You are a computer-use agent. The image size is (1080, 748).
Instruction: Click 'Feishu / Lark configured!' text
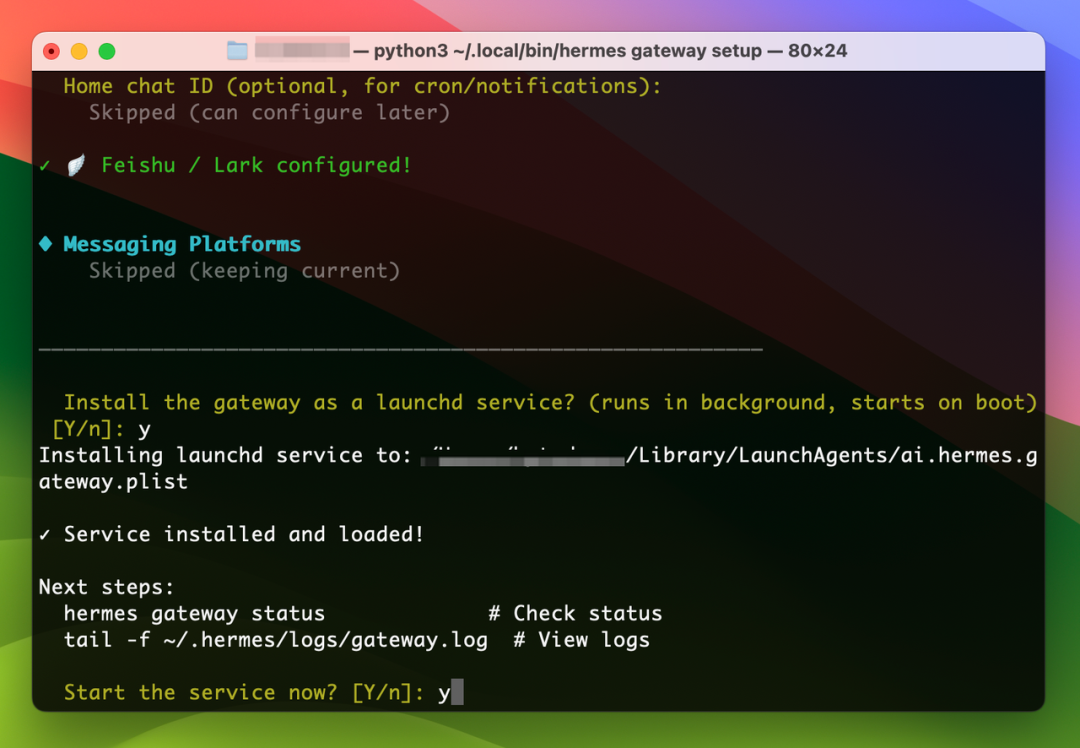(x=256, y=165)
